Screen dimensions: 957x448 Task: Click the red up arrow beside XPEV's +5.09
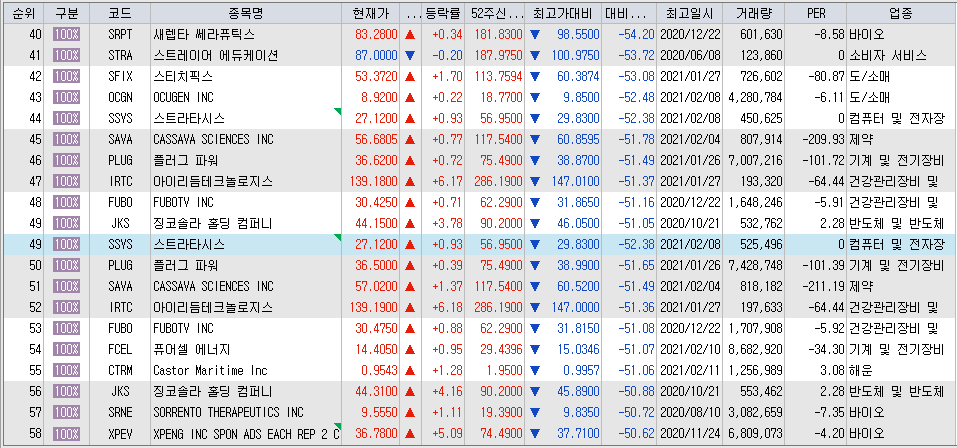(x=410, y=433)
